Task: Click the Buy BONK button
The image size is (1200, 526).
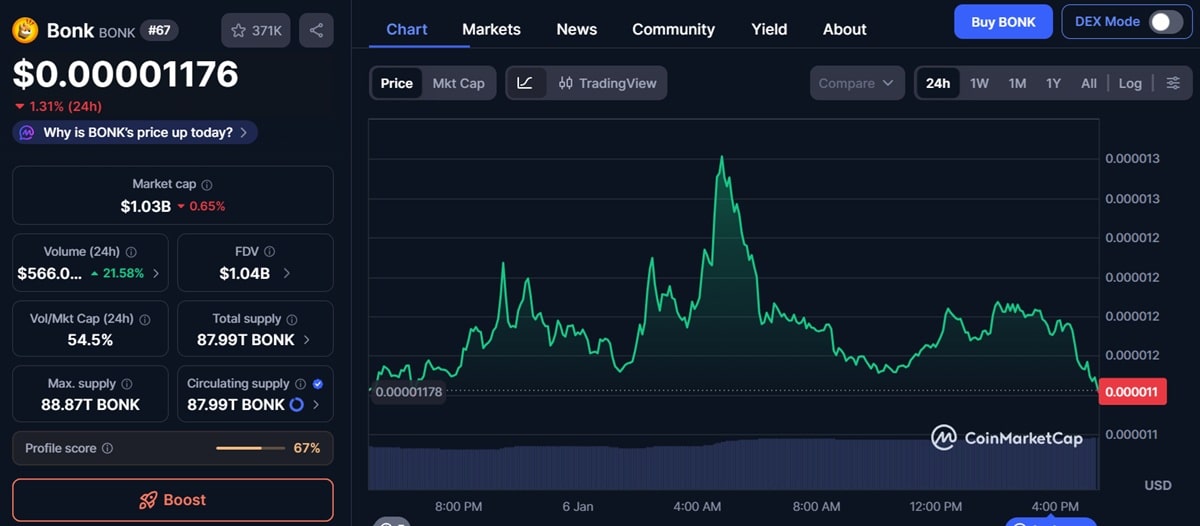Action: (1003, 22)
